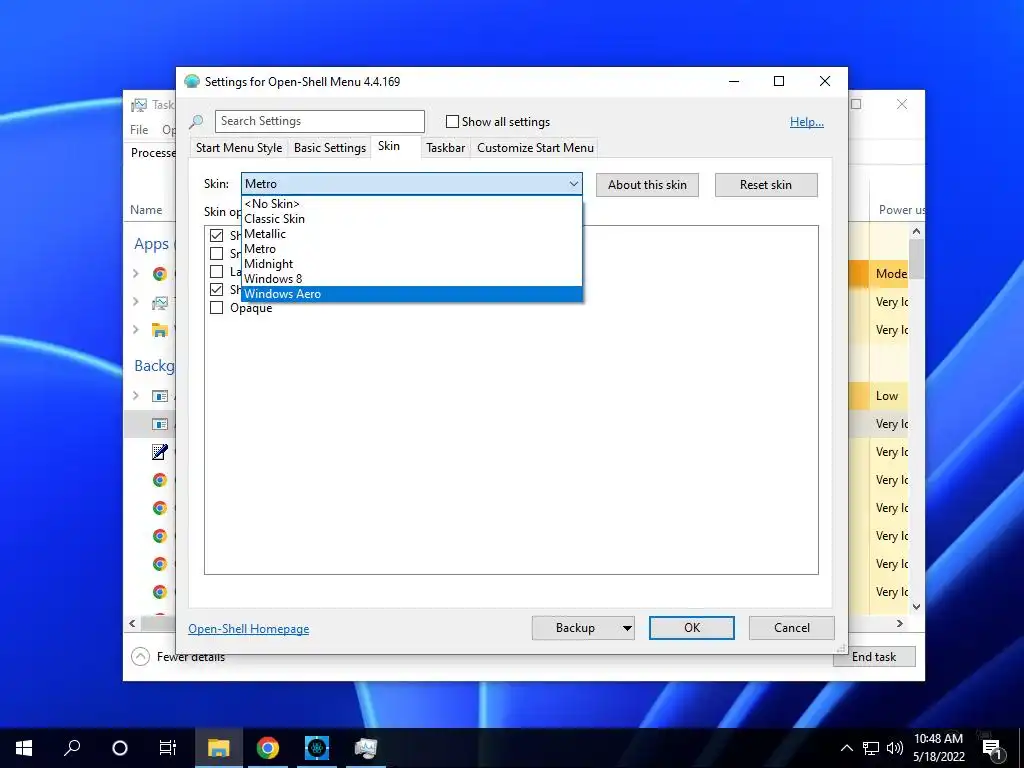Open the notification center icon
The width and height of the screenshot is (1024, 768).
(993, 749)
